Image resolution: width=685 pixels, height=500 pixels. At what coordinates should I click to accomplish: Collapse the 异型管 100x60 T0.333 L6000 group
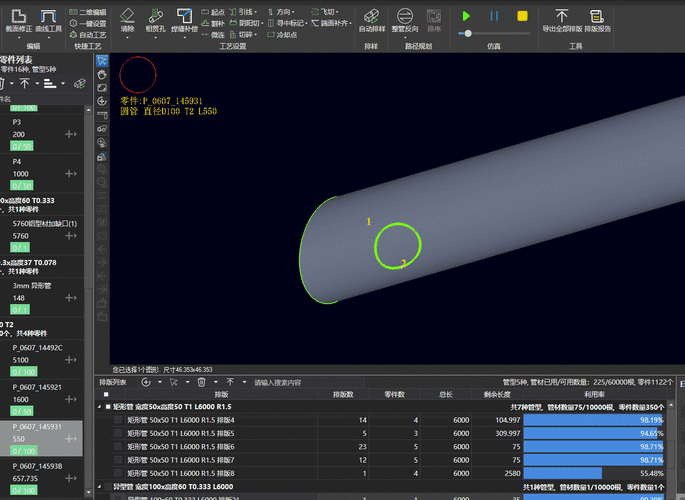click(x=99, y=486)
